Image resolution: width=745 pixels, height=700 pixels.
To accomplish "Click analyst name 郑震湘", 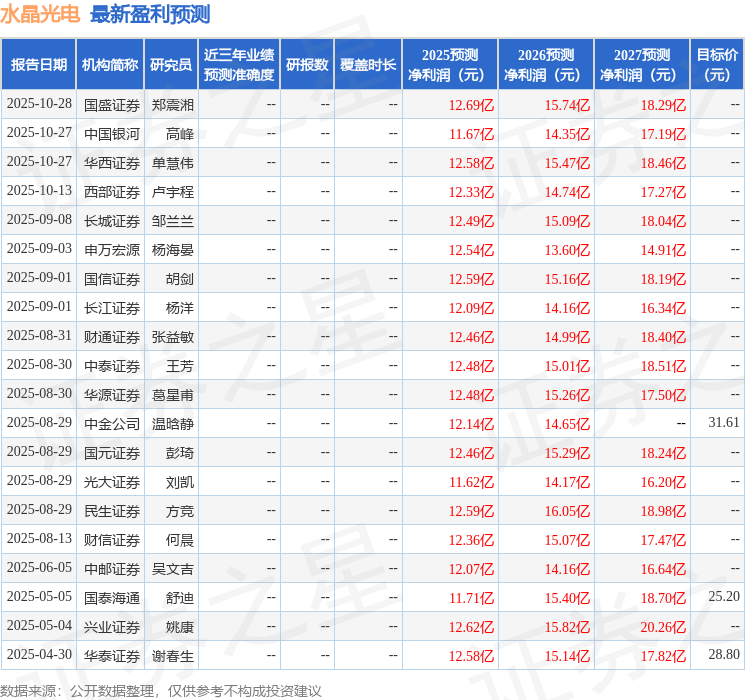I will coord(172,105).
